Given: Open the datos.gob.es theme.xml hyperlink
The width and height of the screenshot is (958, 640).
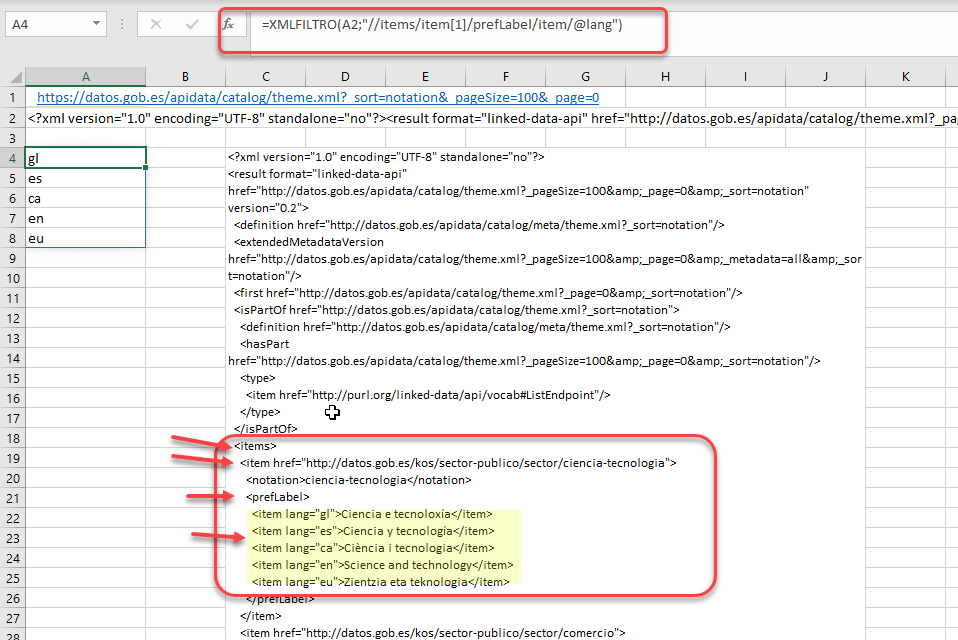Looking at the screenshot, I should pos(318,98).
